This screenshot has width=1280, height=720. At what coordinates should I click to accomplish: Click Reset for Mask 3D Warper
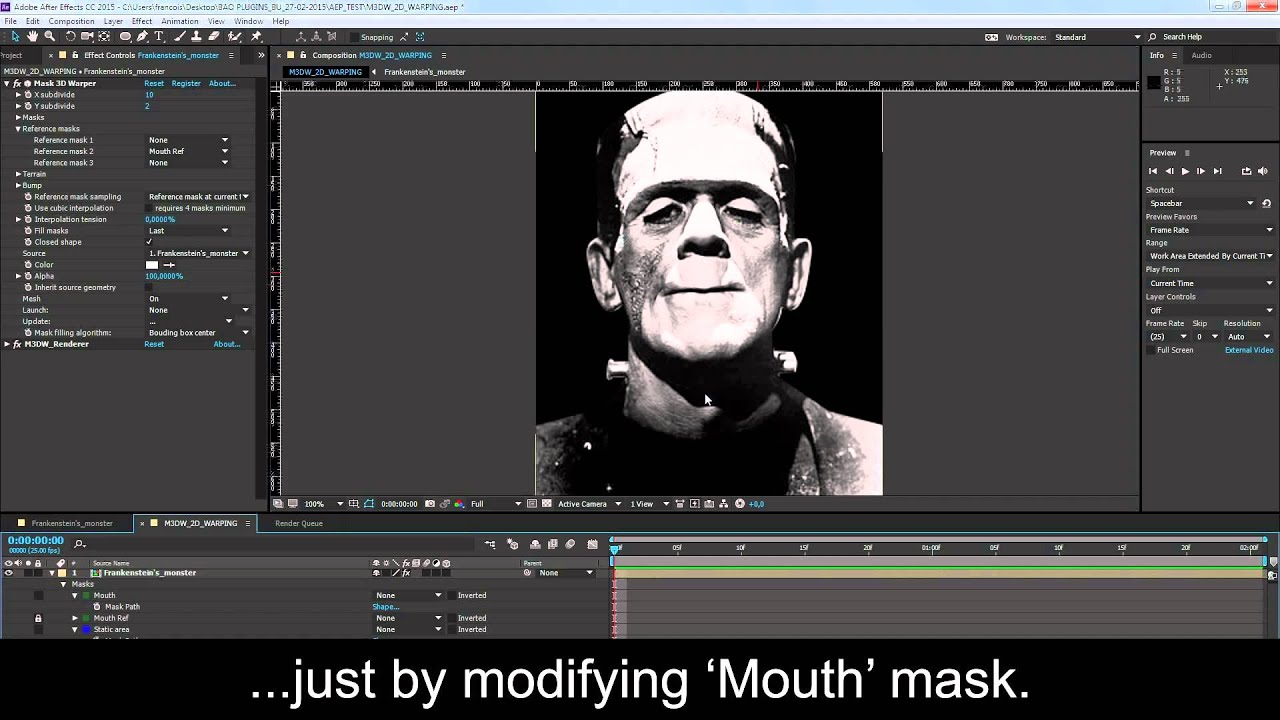pyautogui.click(x=154, y=83)
